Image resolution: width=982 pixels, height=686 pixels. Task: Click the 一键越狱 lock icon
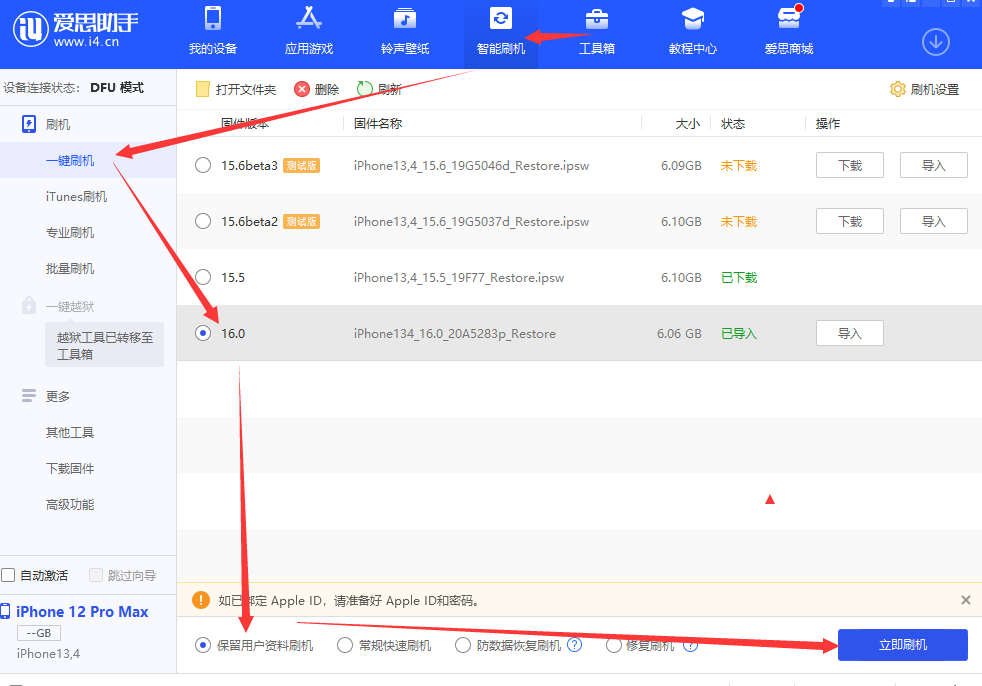(29, 305)
